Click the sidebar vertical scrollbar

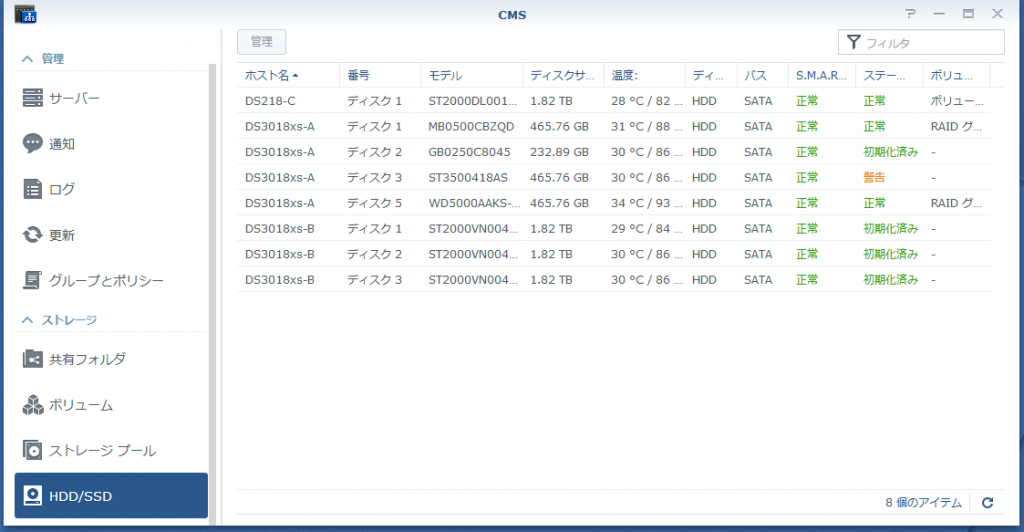212,294
